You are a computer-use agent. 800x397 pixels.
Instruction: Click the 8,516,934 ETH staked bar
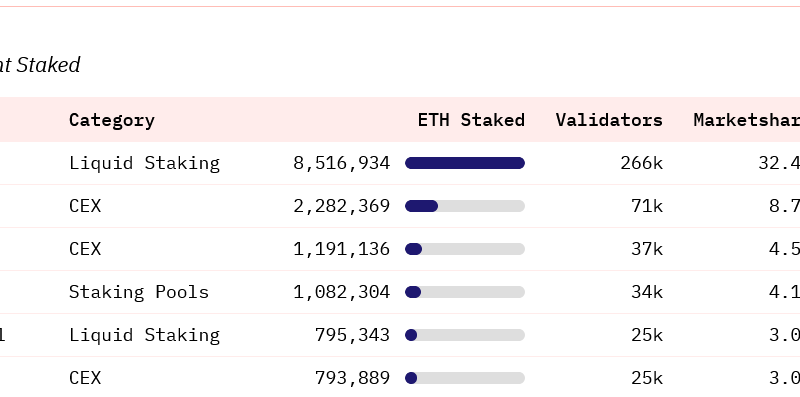(x=465, y=163)
